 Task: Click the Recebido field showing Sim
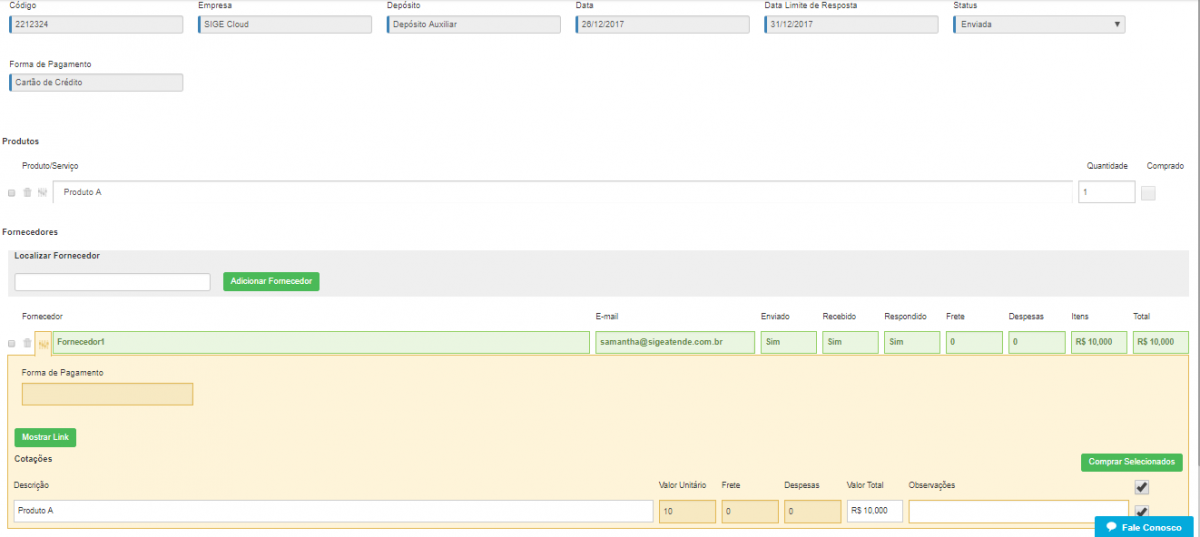850,342
